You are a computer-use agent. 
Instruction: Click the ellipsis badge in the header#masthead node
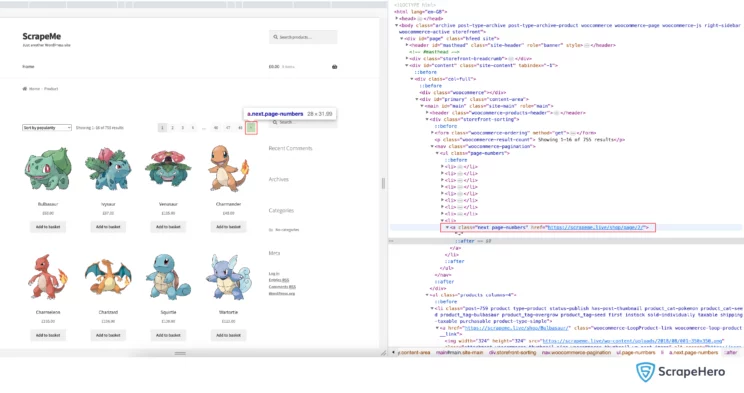point(587,46)
